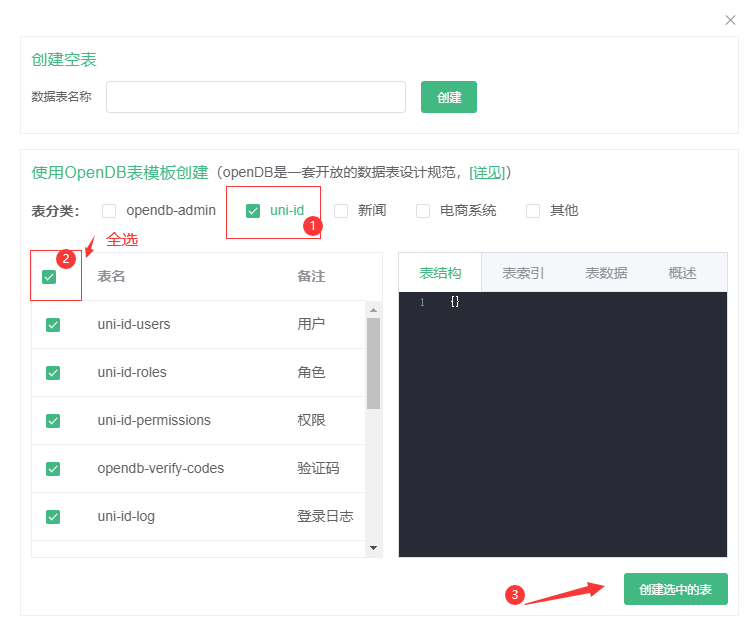Select the uni-id-log table name
The image size is (745, 625).
point(126,516)
